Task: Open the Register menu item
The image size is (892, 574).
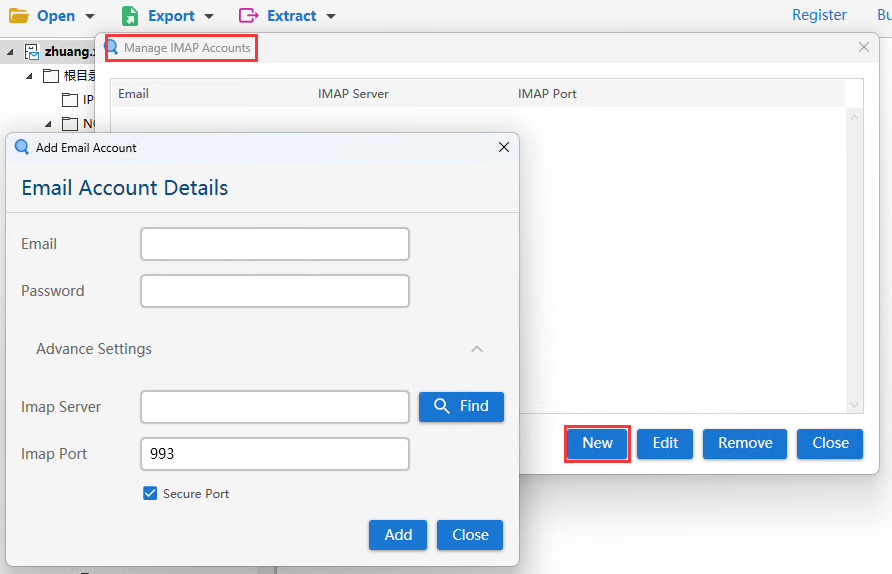Action: [819, 15]
